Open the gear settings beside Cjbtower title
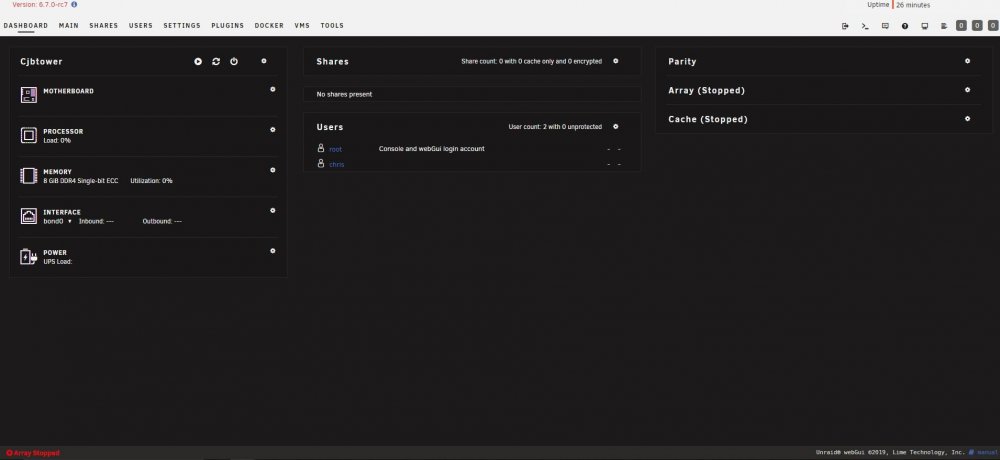 [x=264, y=61]
